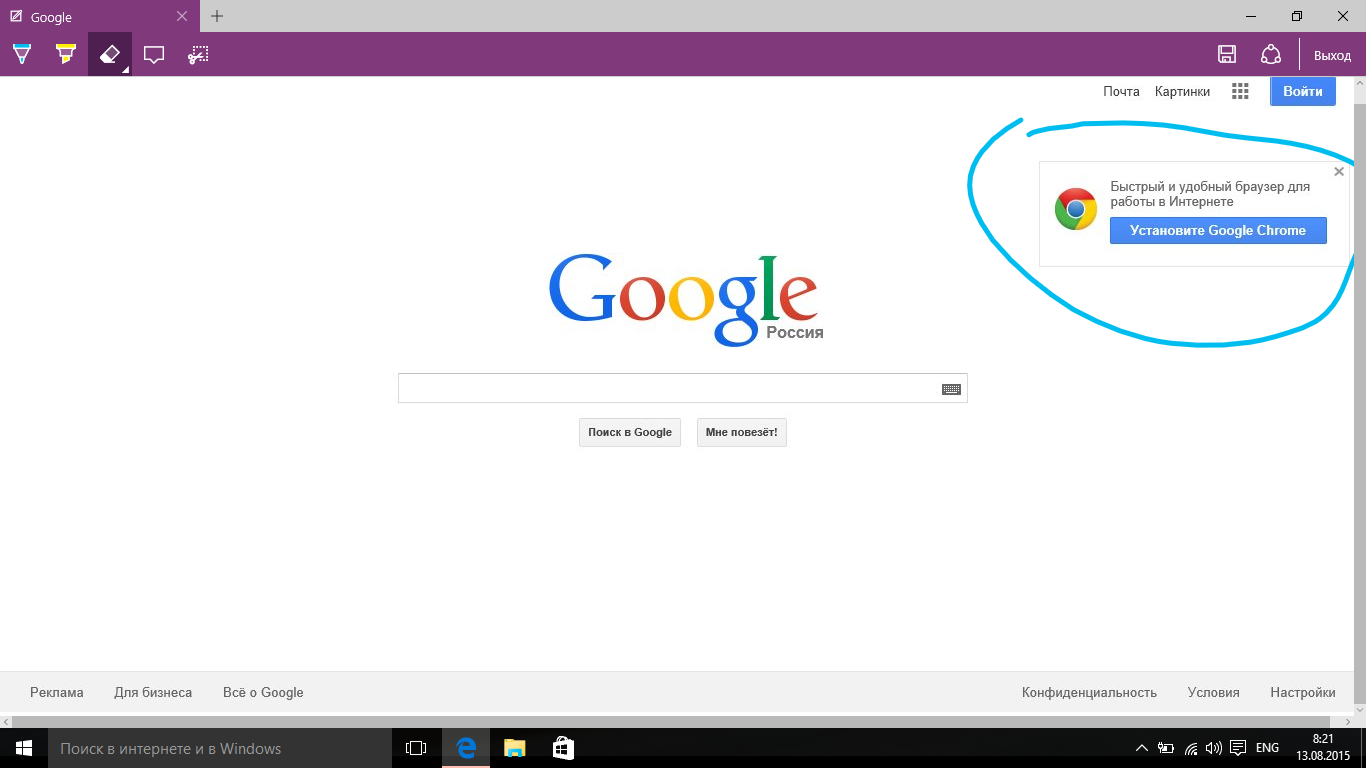1366x768 pixels.
Task: Click the Windows taskbar search box
Action: (220, 748)
